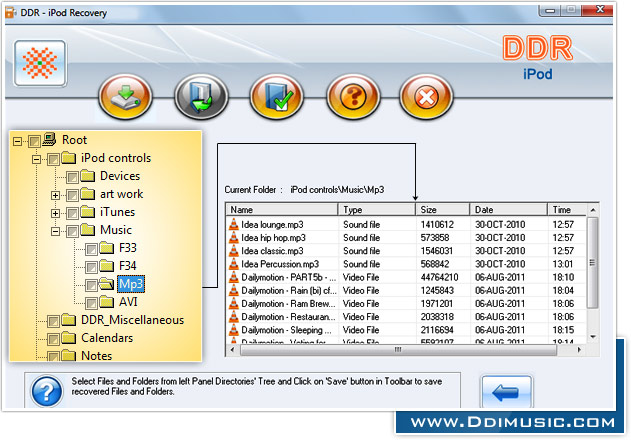631x440 pixels.
Task: Check the Root checkbox
Action: tap(34, 141)
